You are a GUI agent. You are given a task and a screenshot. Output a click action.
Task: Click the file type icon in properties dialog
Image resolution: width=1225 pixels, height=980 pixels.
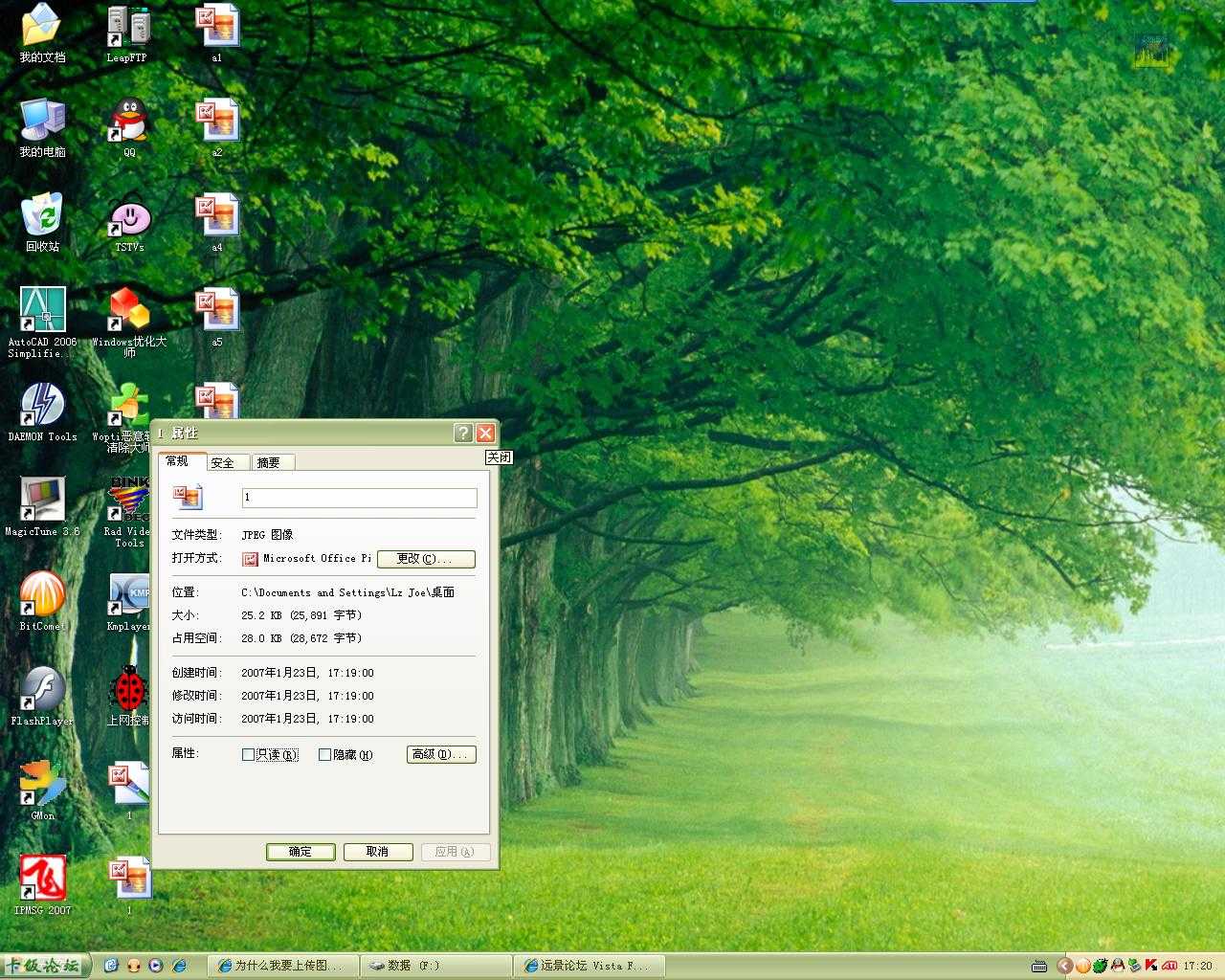(188, 496)
